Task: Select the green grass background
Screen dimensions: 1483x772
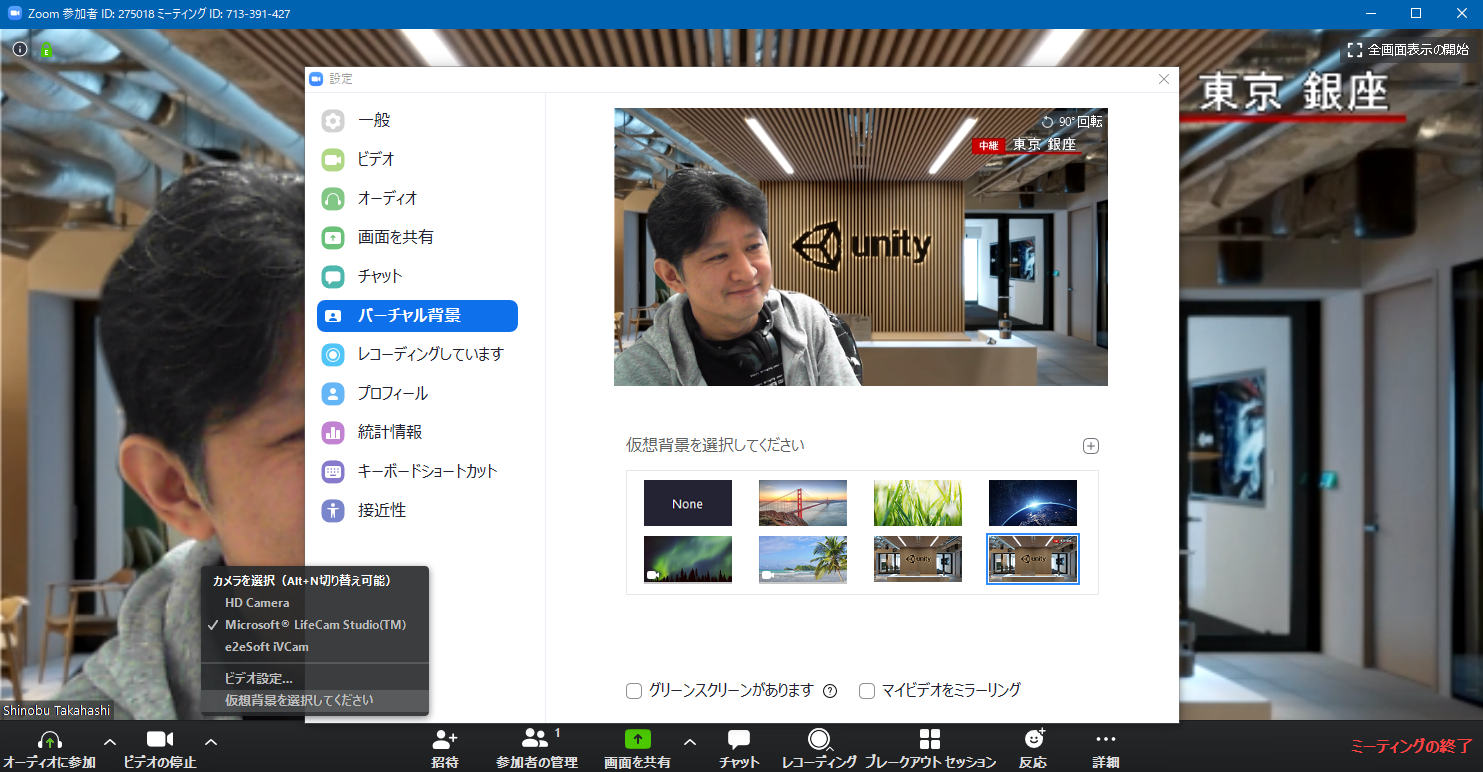Action: tap(918, 503)
